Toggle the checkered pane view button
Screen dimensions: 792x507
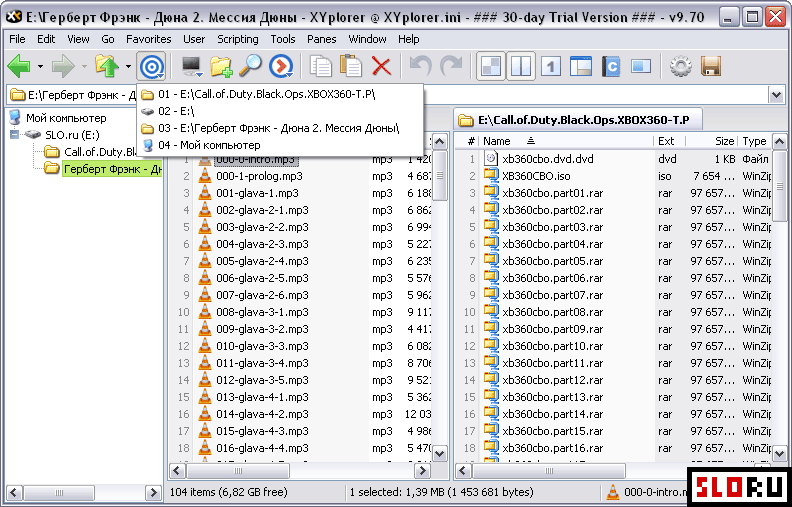point(491,67)
